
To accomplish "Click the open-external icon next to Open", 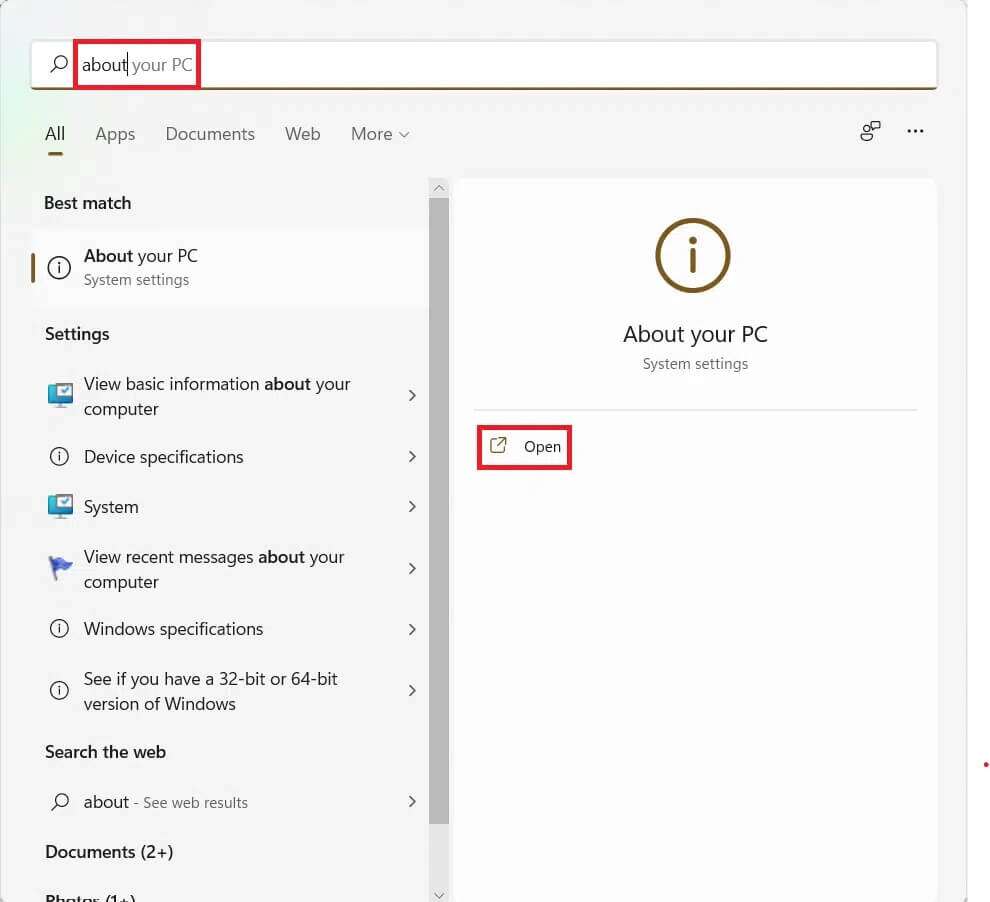I will coord(498,446).
